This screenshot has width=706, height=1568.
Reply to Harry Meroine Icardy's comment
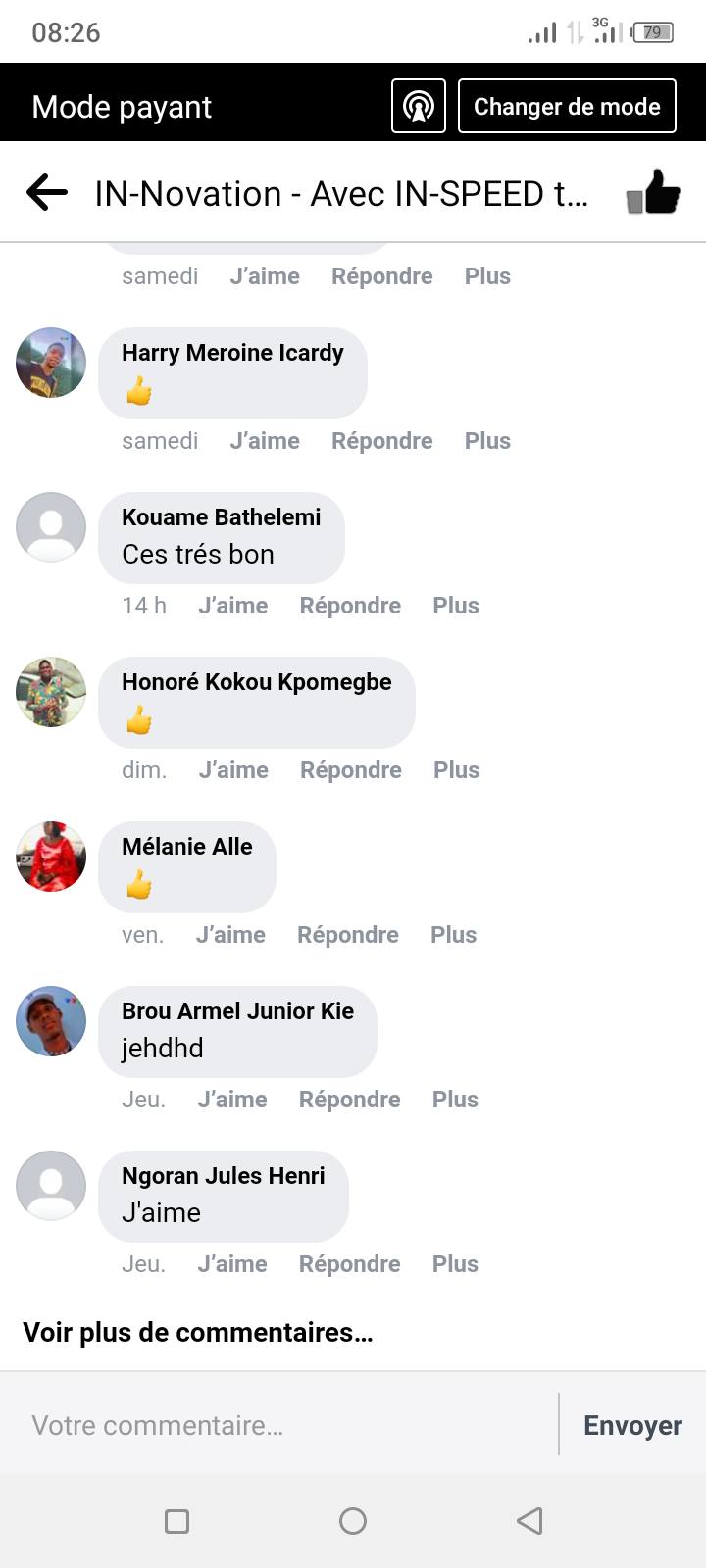pos(382,441)
